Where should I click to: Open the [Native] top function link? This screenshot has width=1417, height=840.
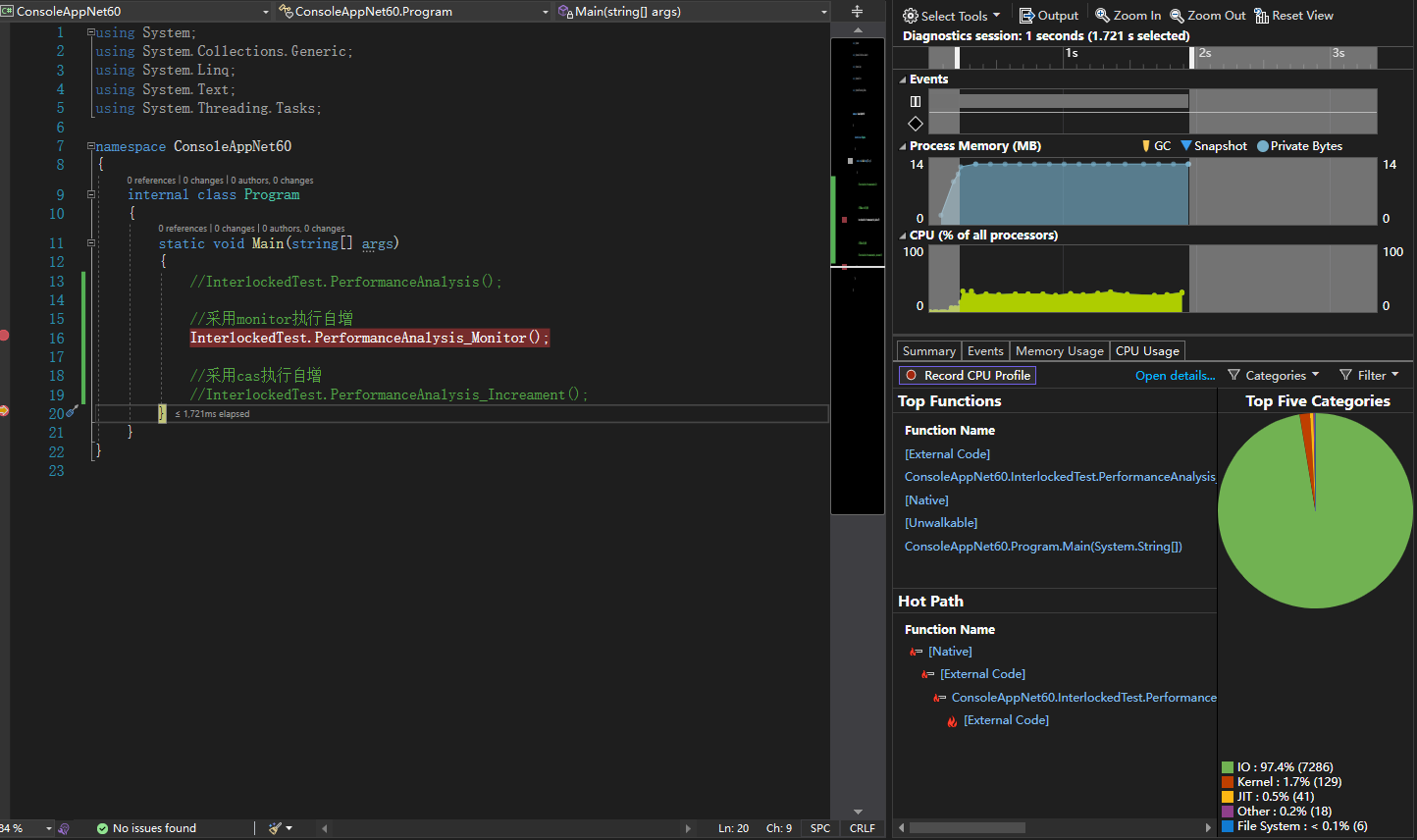coord(926,500)
